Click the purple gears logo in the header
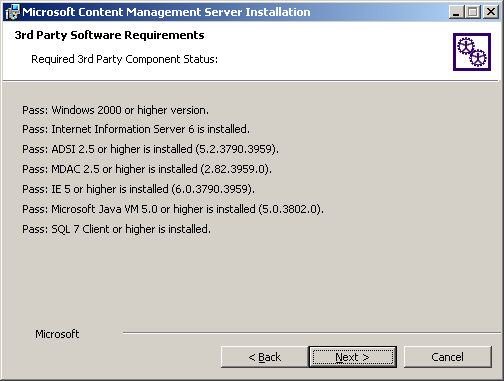504x381 pixels. (x=472, y=52)
